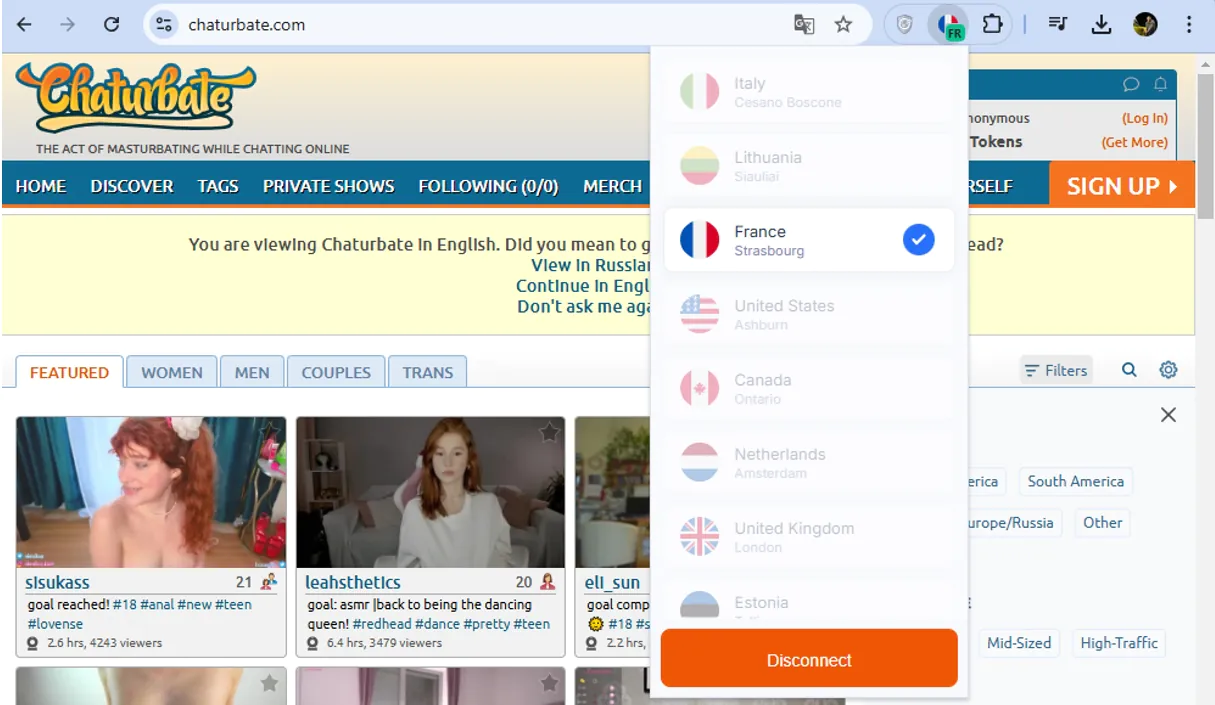The height and width of the screenshot is (705, 1215).
Task: Click the View in Russian link
Action: click(x=590, y=265)
